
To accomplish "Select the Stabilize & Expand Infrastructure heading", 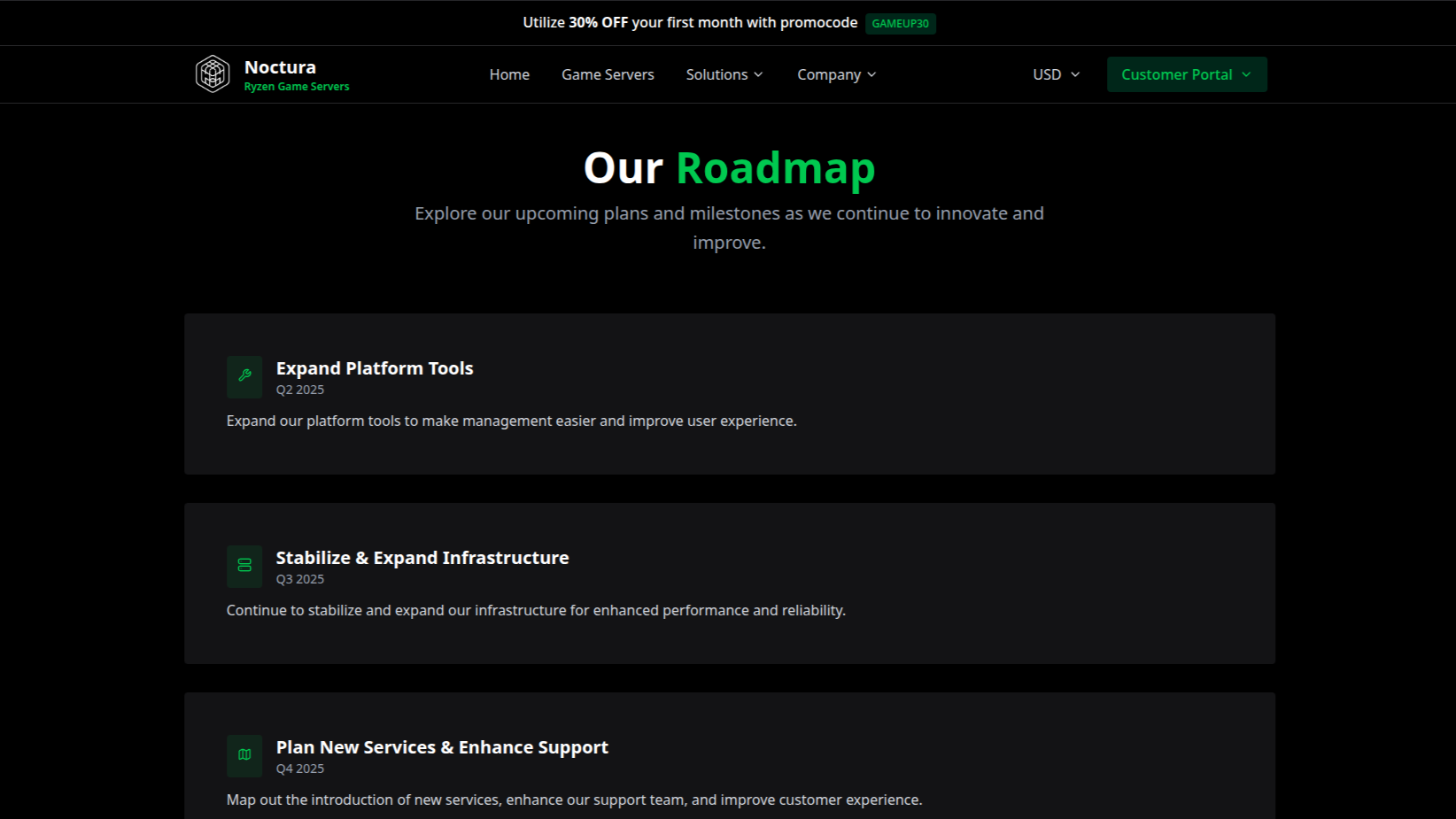I will (x=422, y=558).
